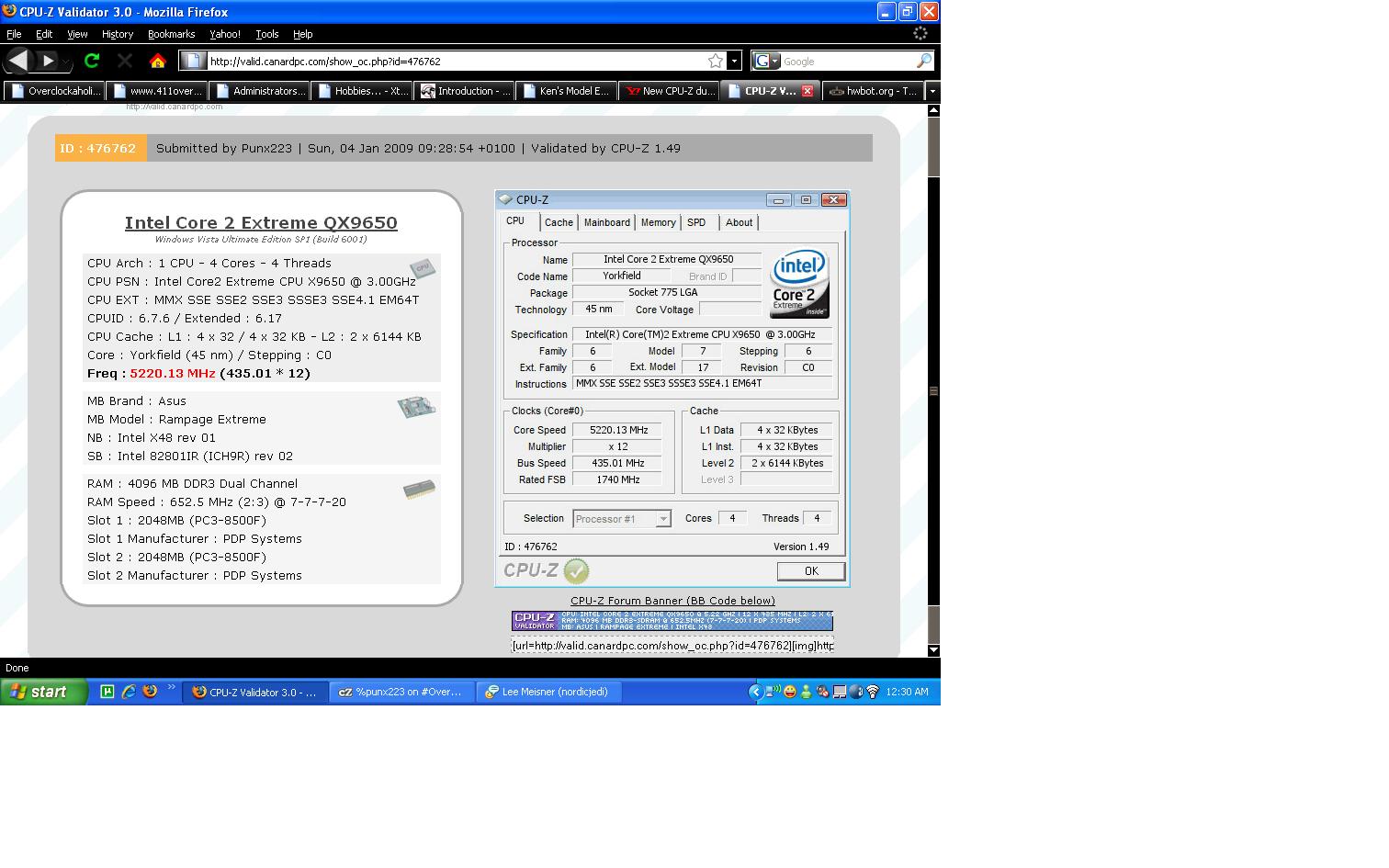1389x868 pixels.
Task: Reload the page with the green Refresh icon
Action: point(92,61)
